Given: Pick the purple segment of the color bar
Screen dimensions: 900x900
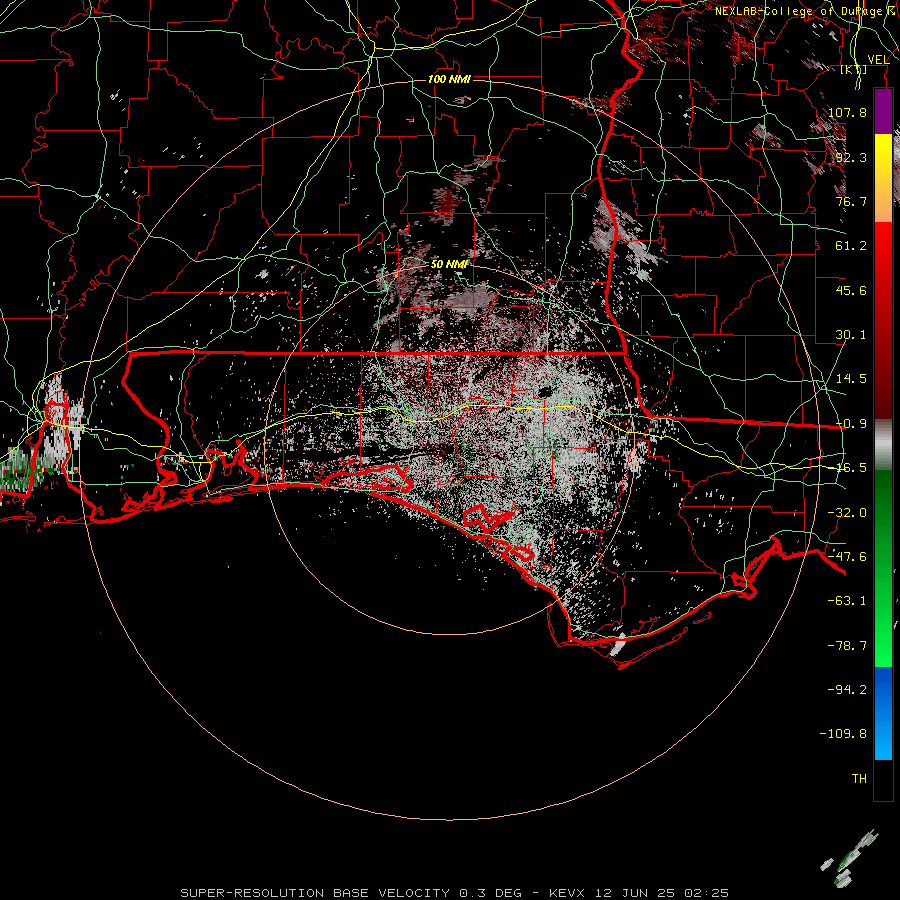Looking at the screenshot, I should (x=883, y=112).
